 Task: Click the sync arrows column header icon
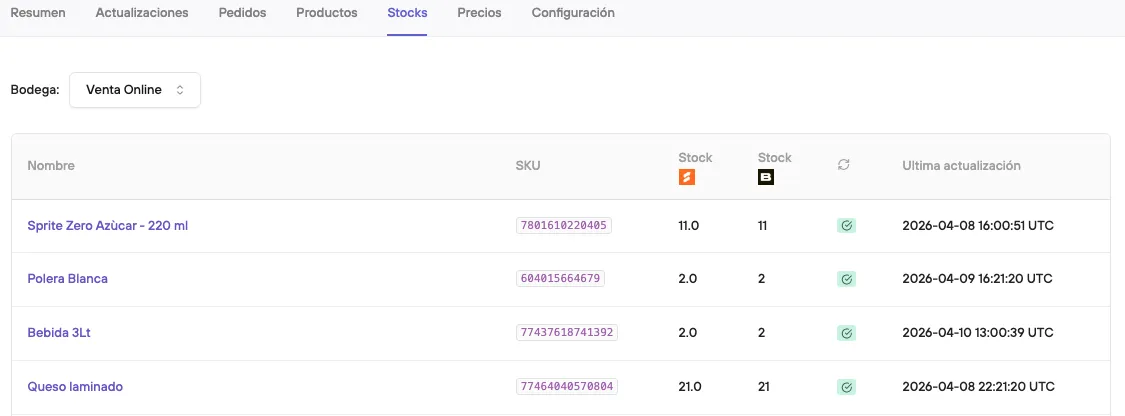point(844,165)
